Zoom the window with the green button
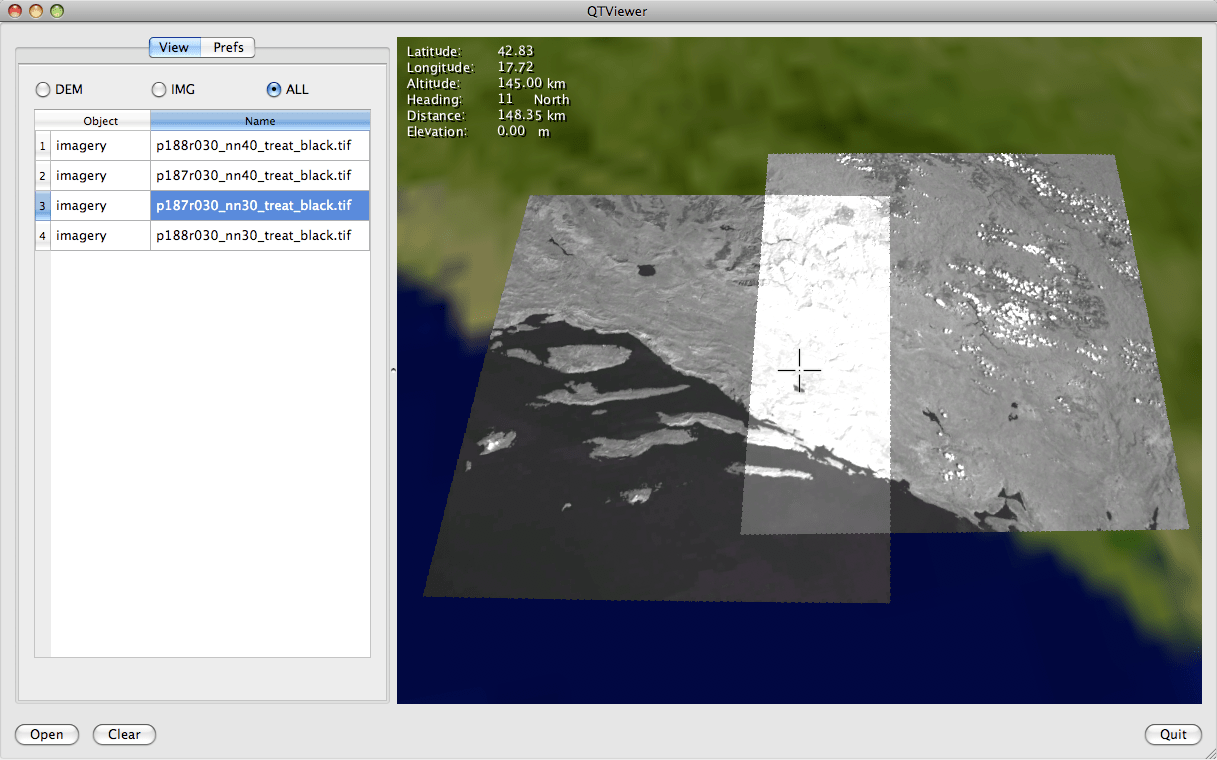1217x760 pixels. coord(57,11)
